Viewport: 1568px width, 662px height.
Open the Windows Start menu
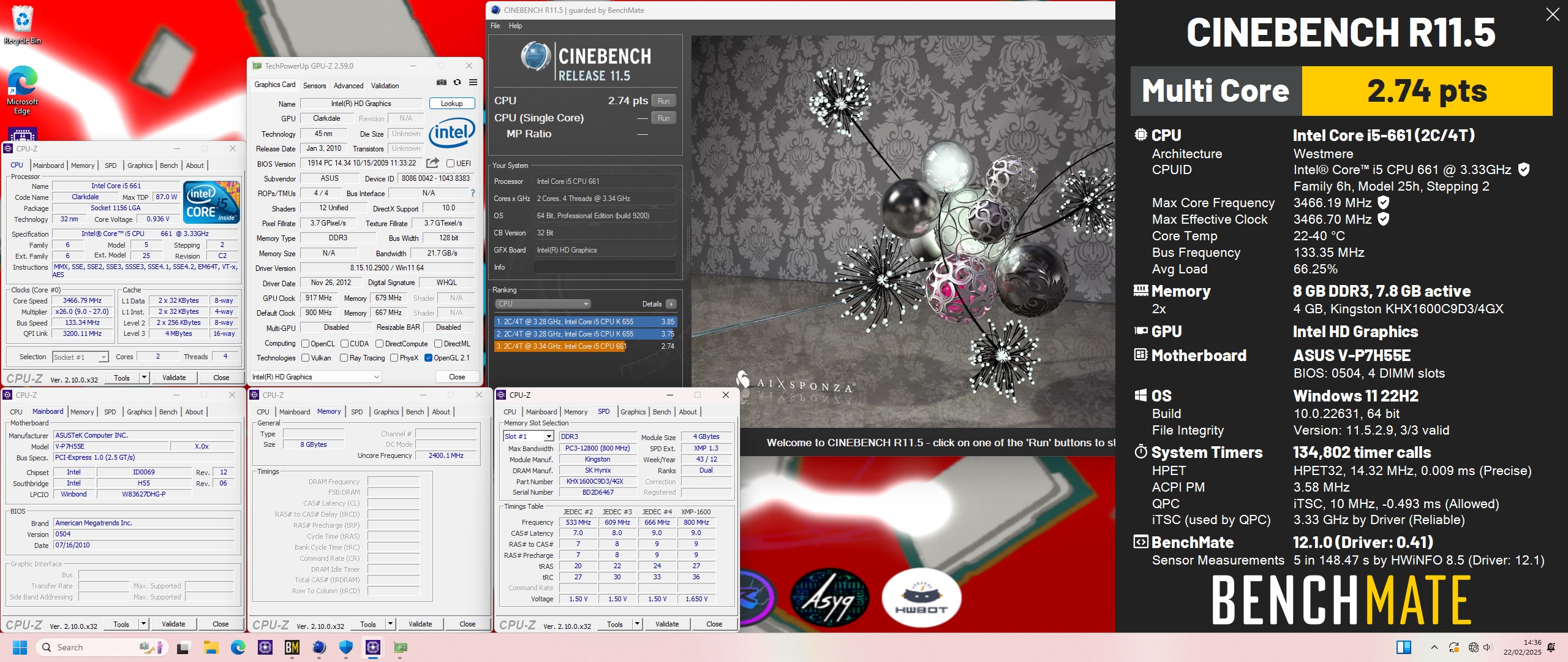[20, 647]
